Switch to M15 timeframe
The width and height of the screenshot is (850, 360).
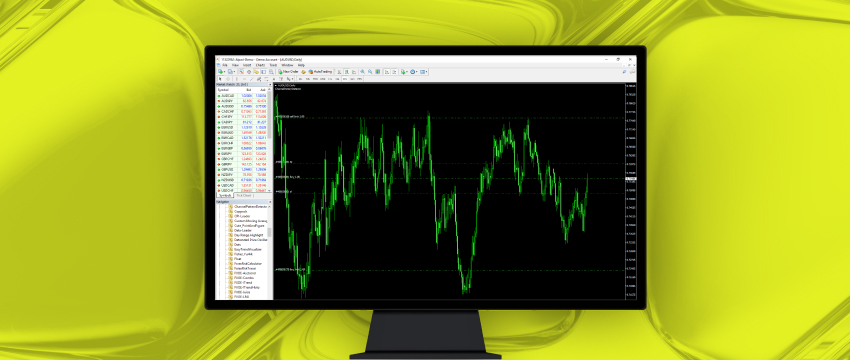315,79
